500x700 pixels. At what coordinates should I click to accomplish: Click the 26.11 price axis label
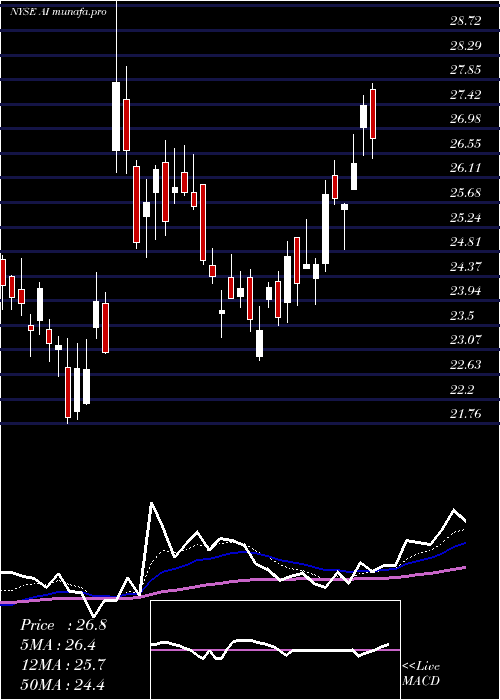[x=466, y=168]
